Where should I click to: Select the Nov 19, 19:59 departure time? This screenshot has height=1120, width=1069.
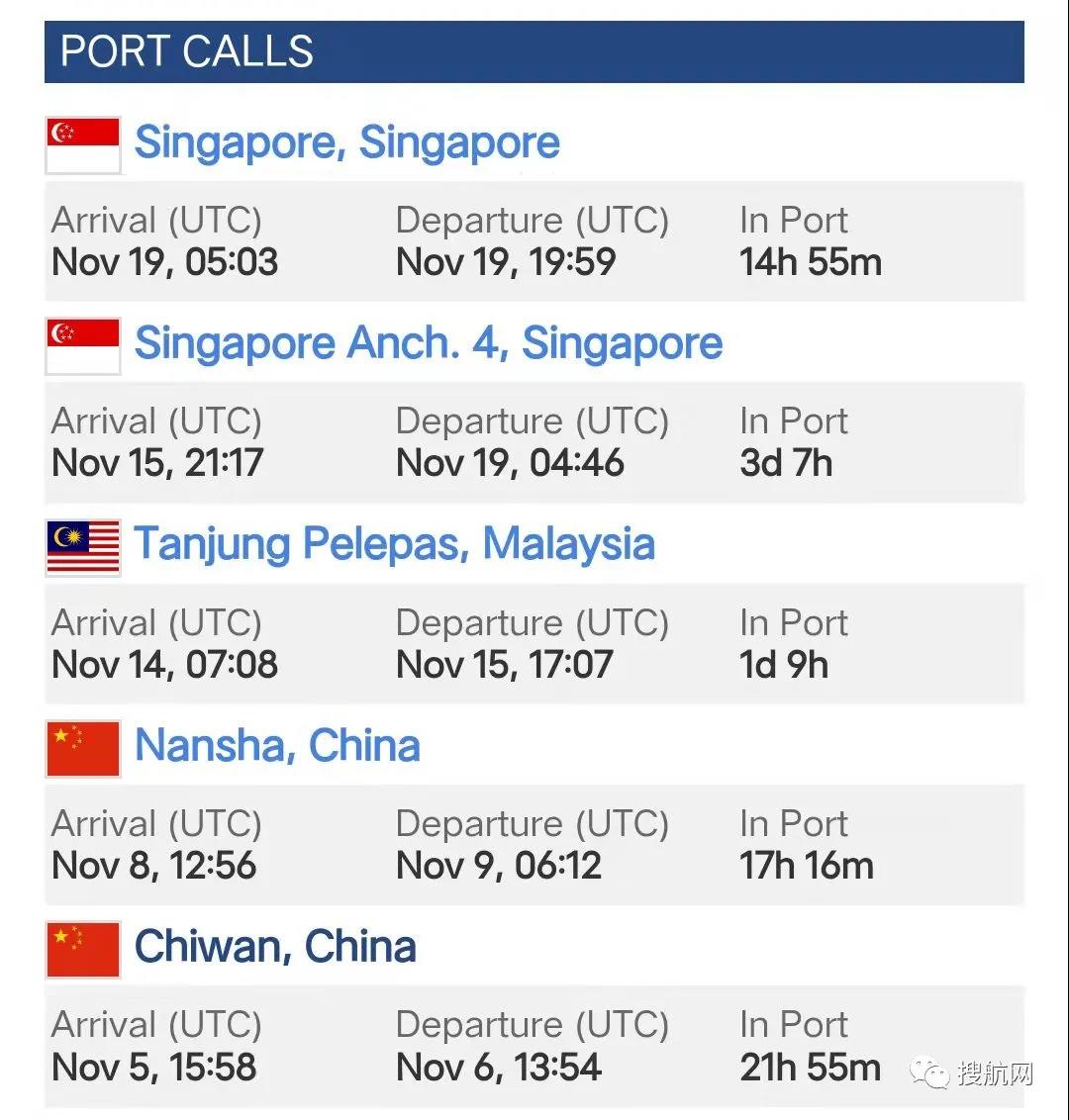[506, 262]
